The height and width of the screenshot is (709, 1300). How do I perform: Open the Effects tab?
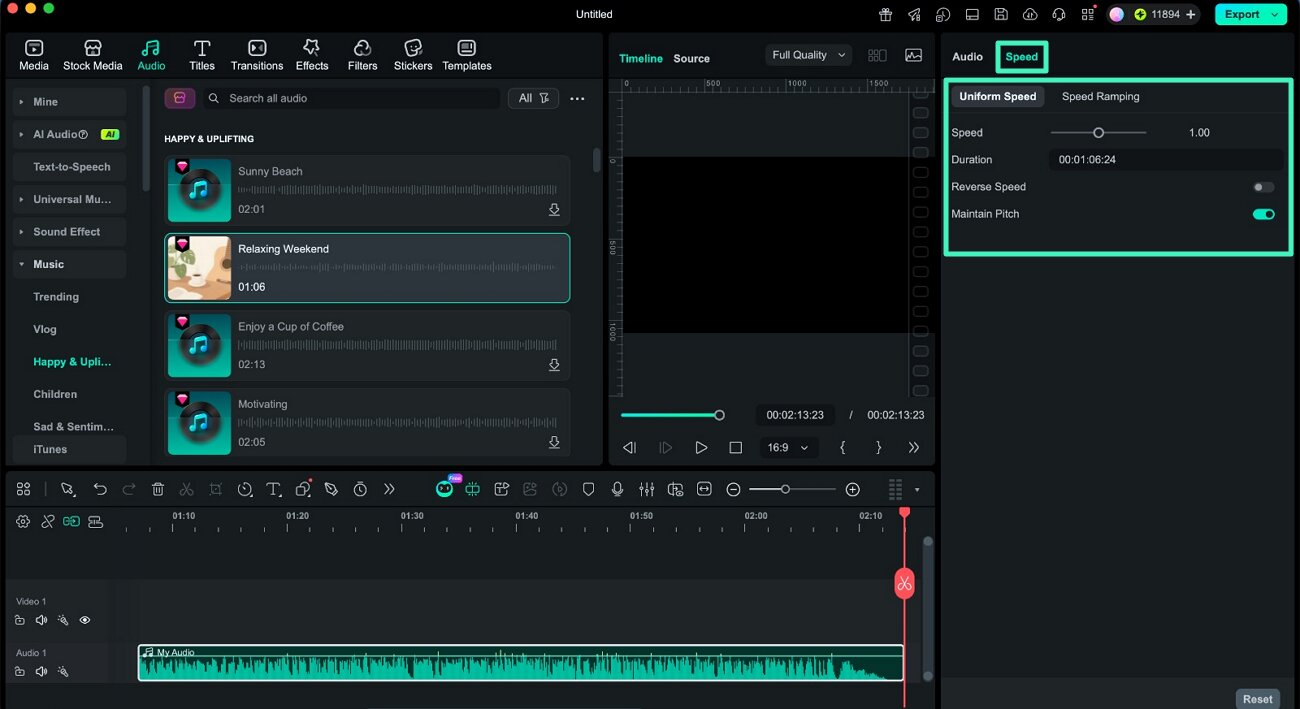(312, 55)
